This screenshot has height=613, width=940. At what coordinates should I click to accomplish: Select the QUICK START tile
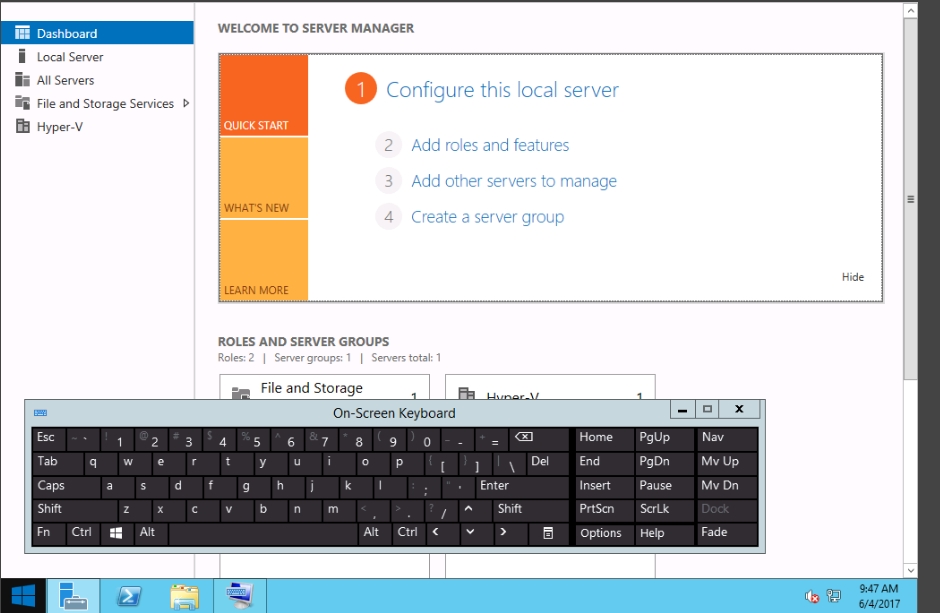[x=264, y=95]
